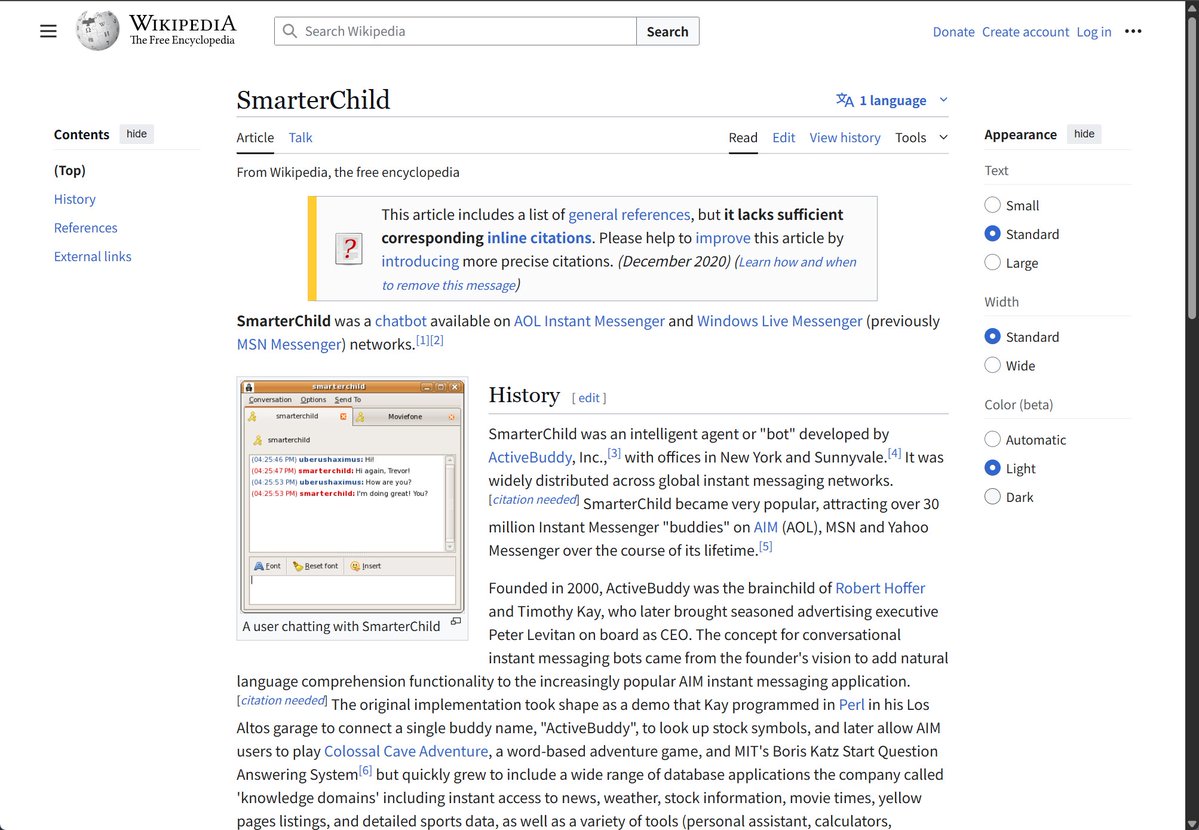1199x830 pixels.
Task: Switch to the Talk tab
Action: [x=301, y=138]
